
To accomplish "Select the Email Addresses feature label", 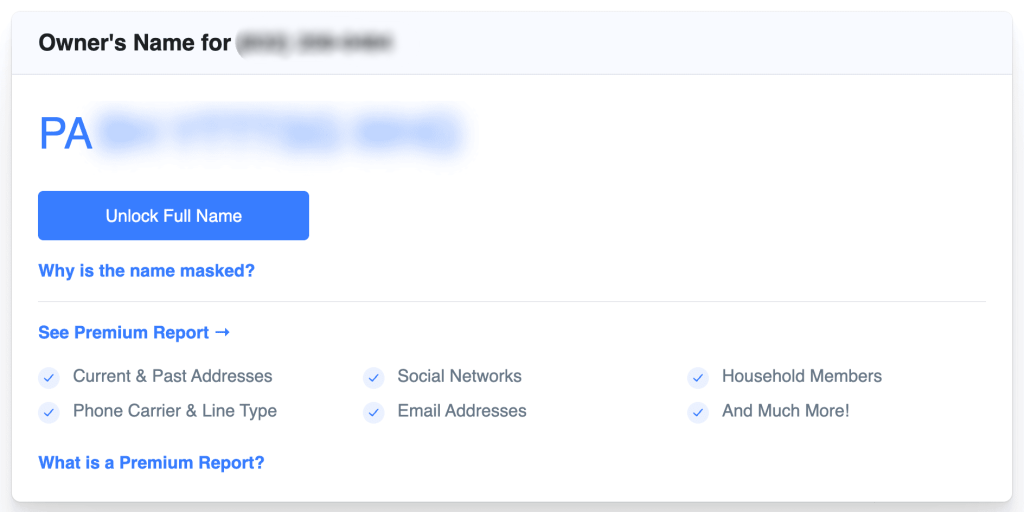I will 462,411.
